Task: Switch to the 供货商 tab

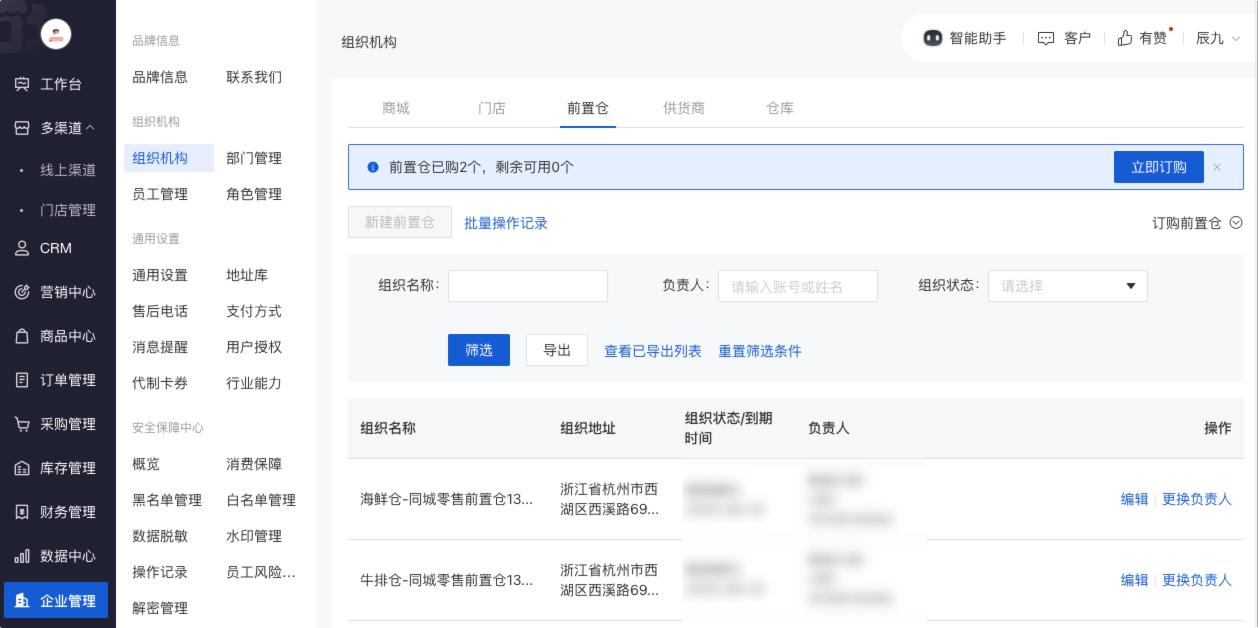Action: 683,108
